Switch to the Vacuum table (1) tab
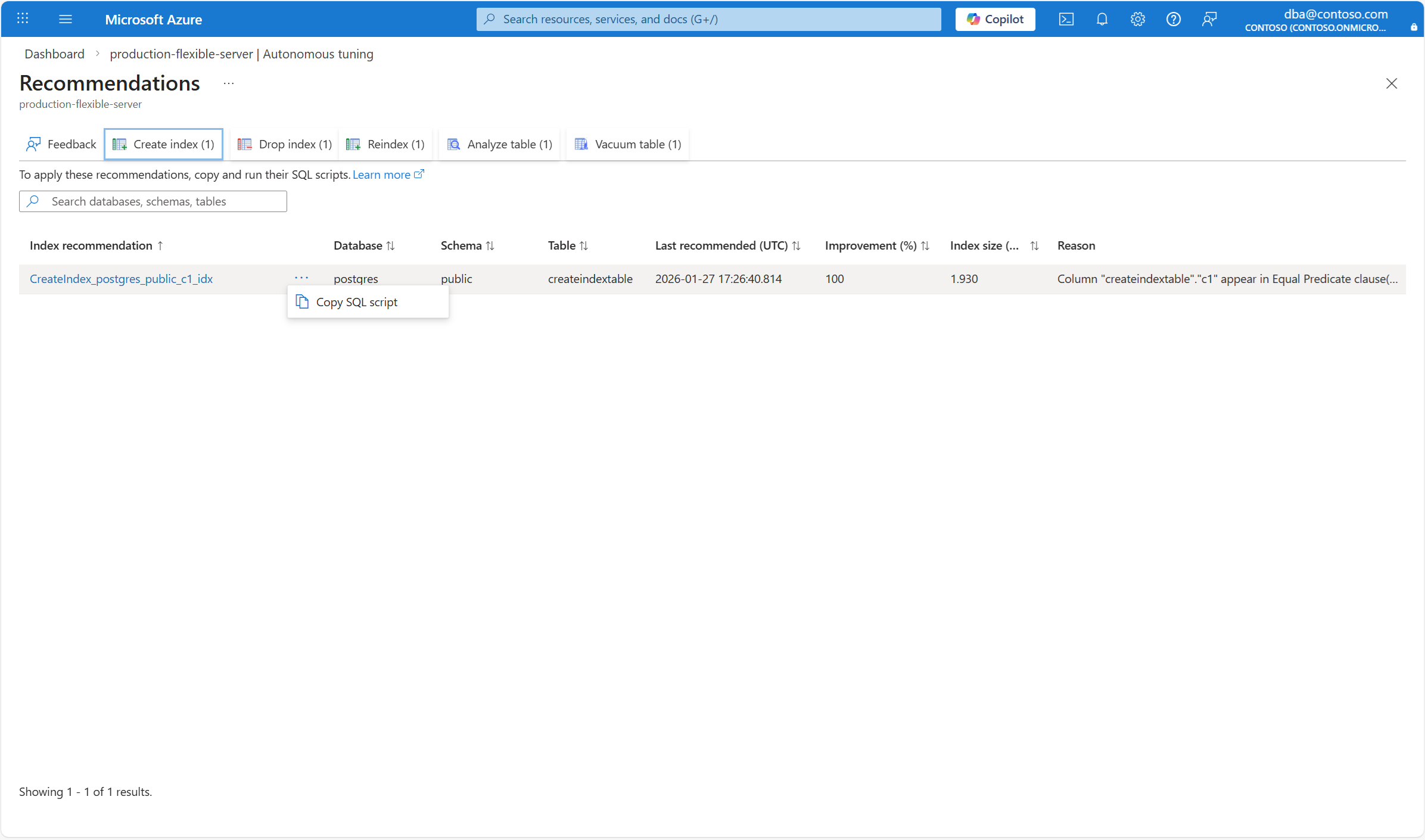1425x840 pixels. 627,144
